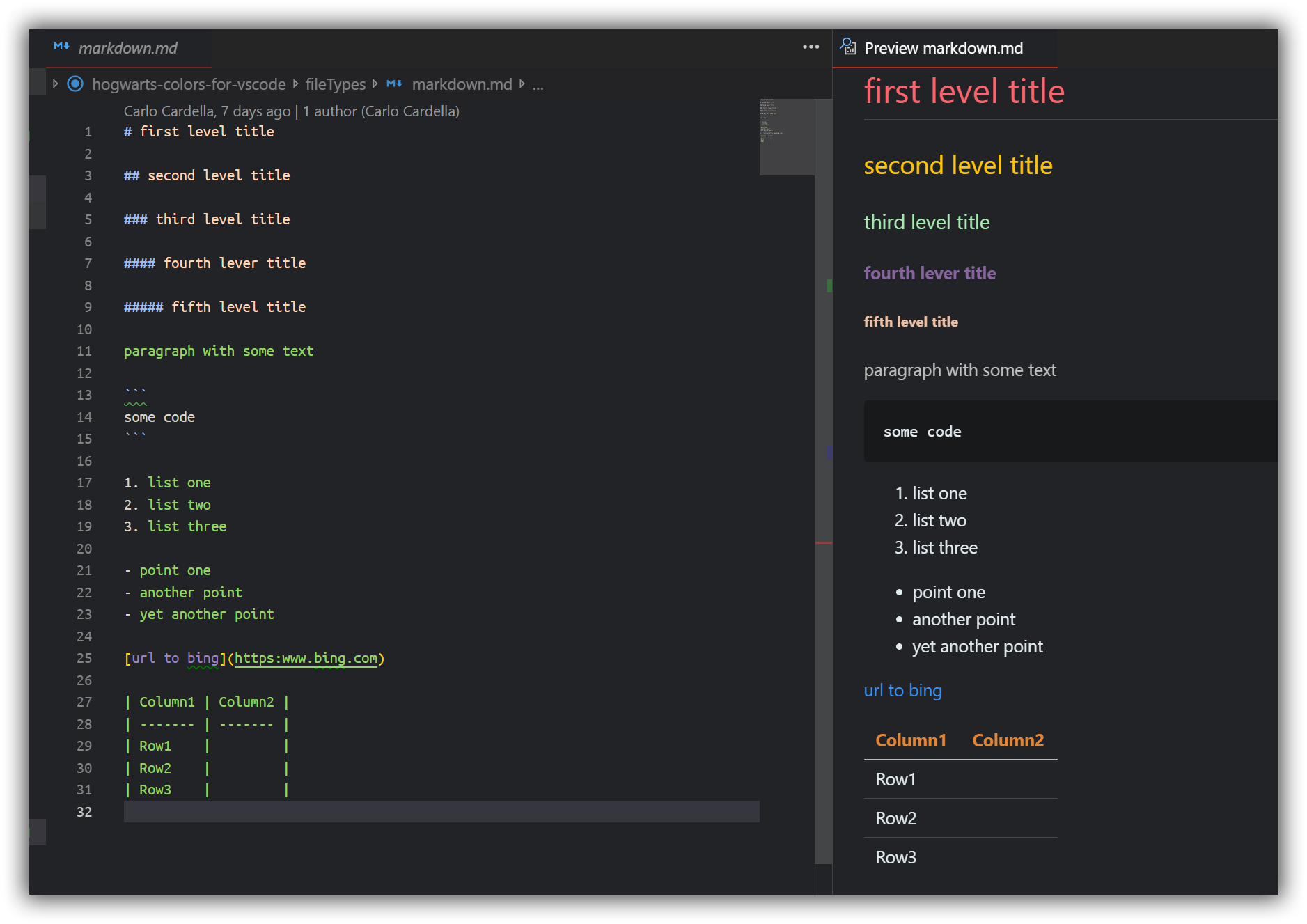Open the fileTypes breadcrumb folder
Viewport: 1307px width, 924px height.
(335, 84)
